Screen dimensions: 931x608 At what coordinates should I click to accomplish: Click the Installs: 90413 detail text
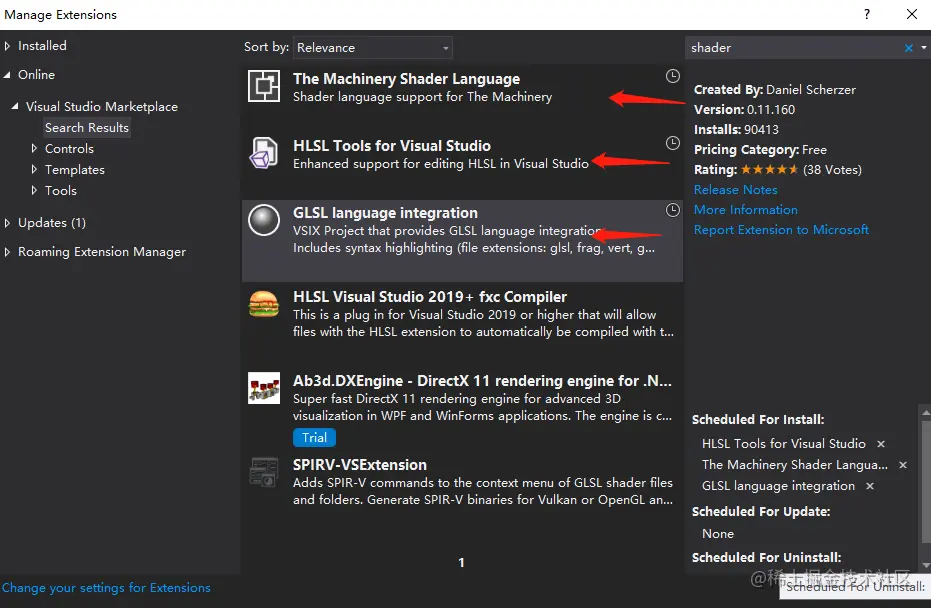coord(736,129)
